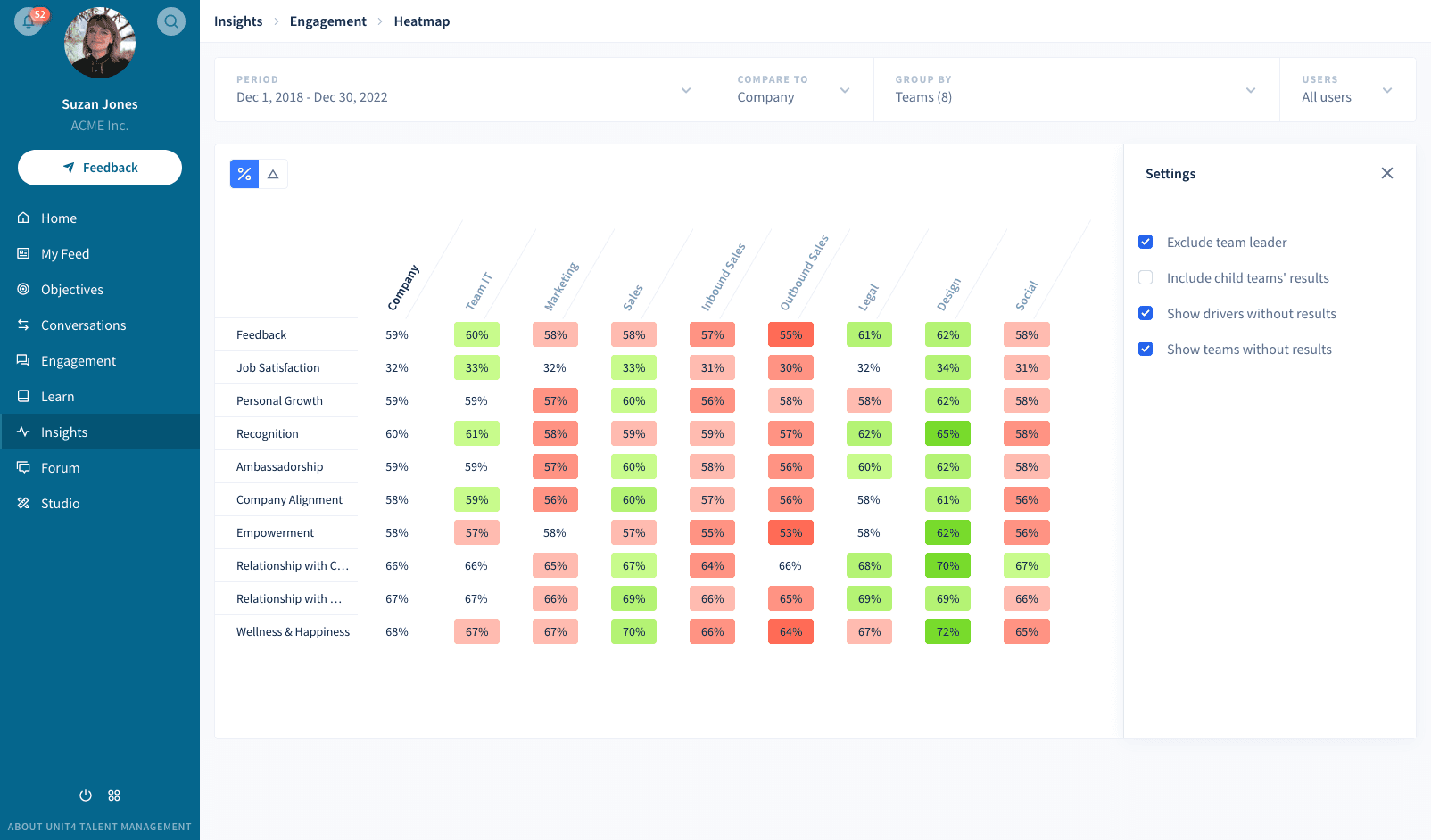Click the notifications bell showing 52 alerts
Image resolution: width=1431 pixels, height=840 pixels.
(29, 21)
